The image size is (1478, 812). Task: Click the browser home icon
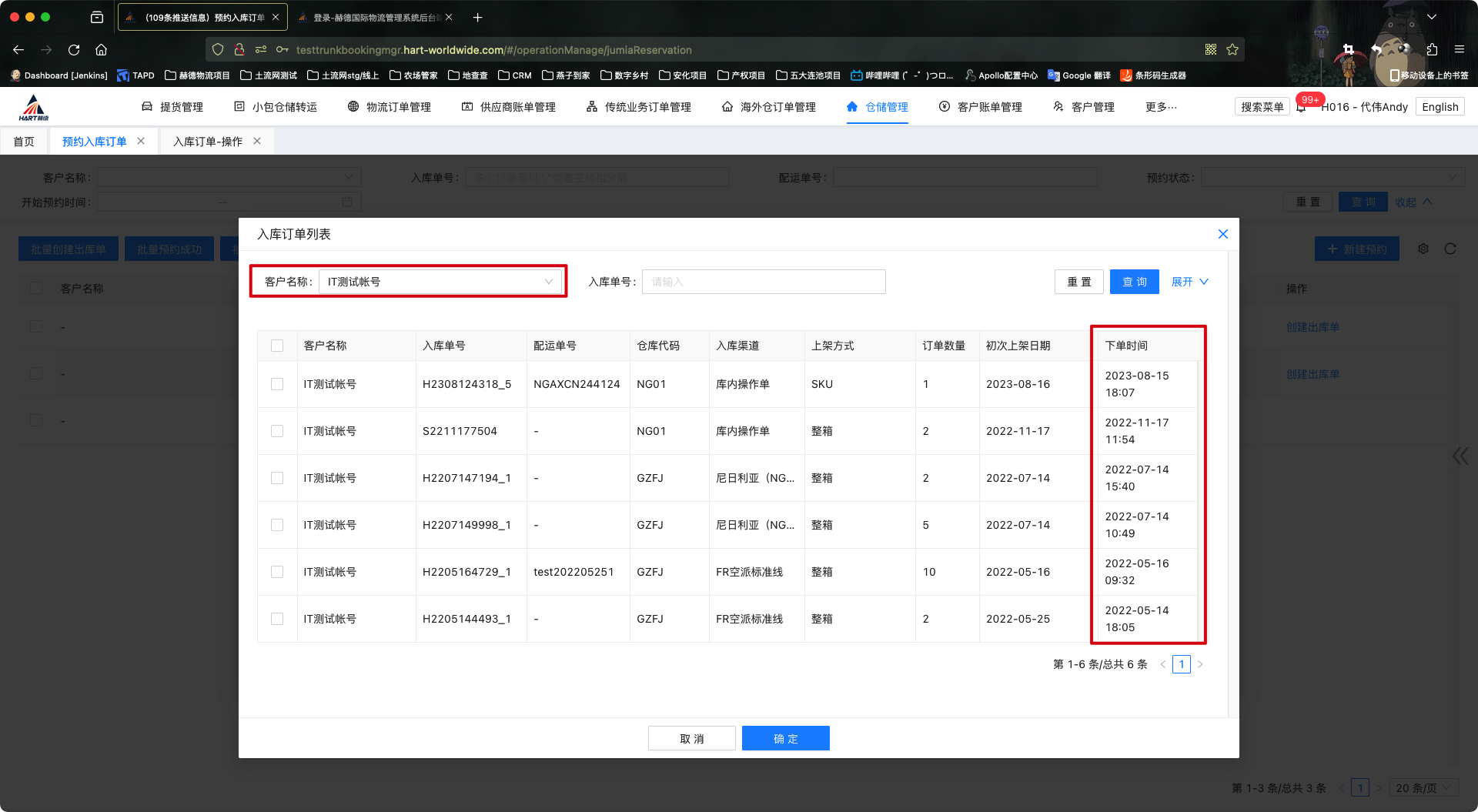101,50
